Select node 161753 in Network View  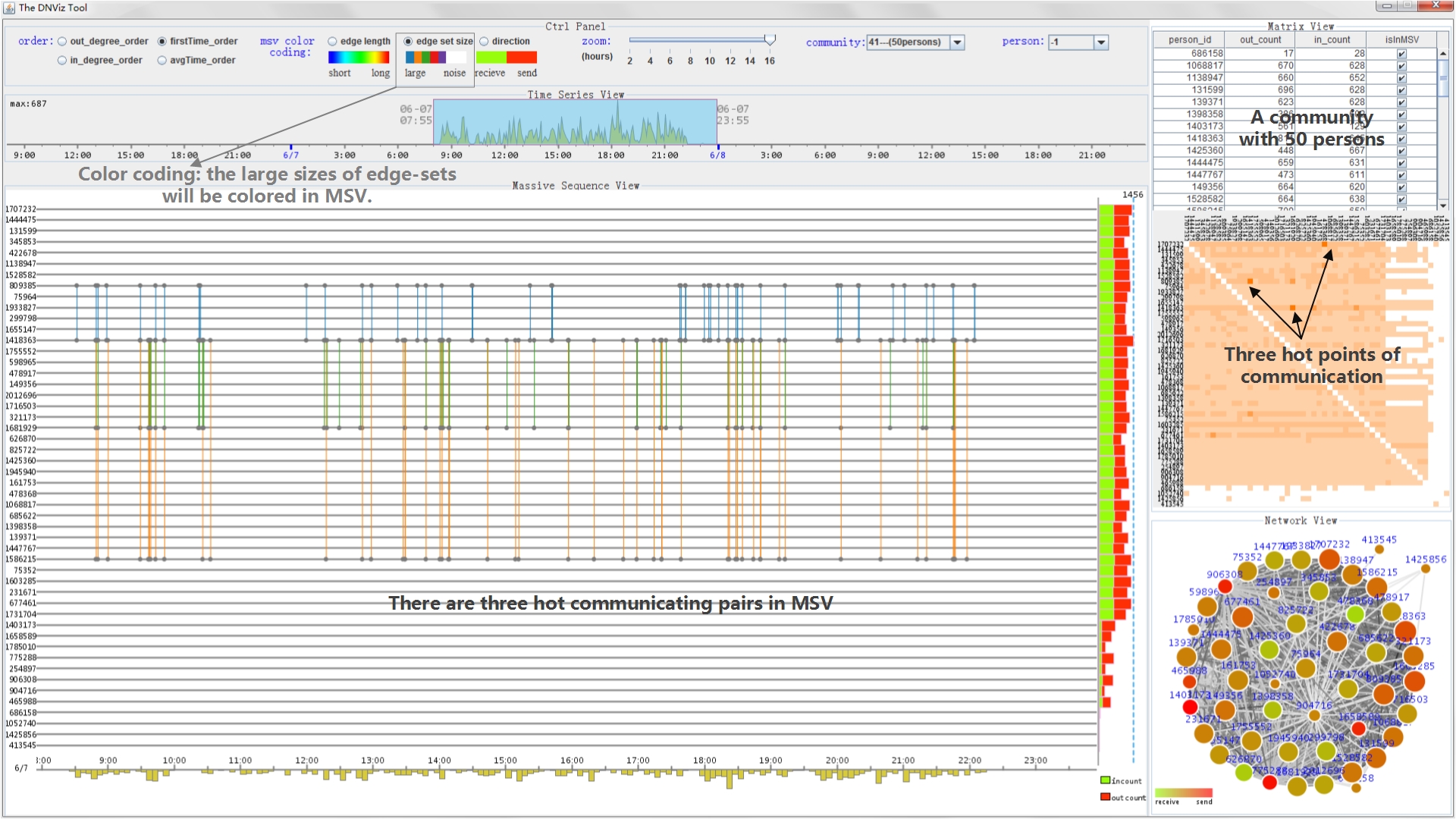click(x=1238, y=679)
